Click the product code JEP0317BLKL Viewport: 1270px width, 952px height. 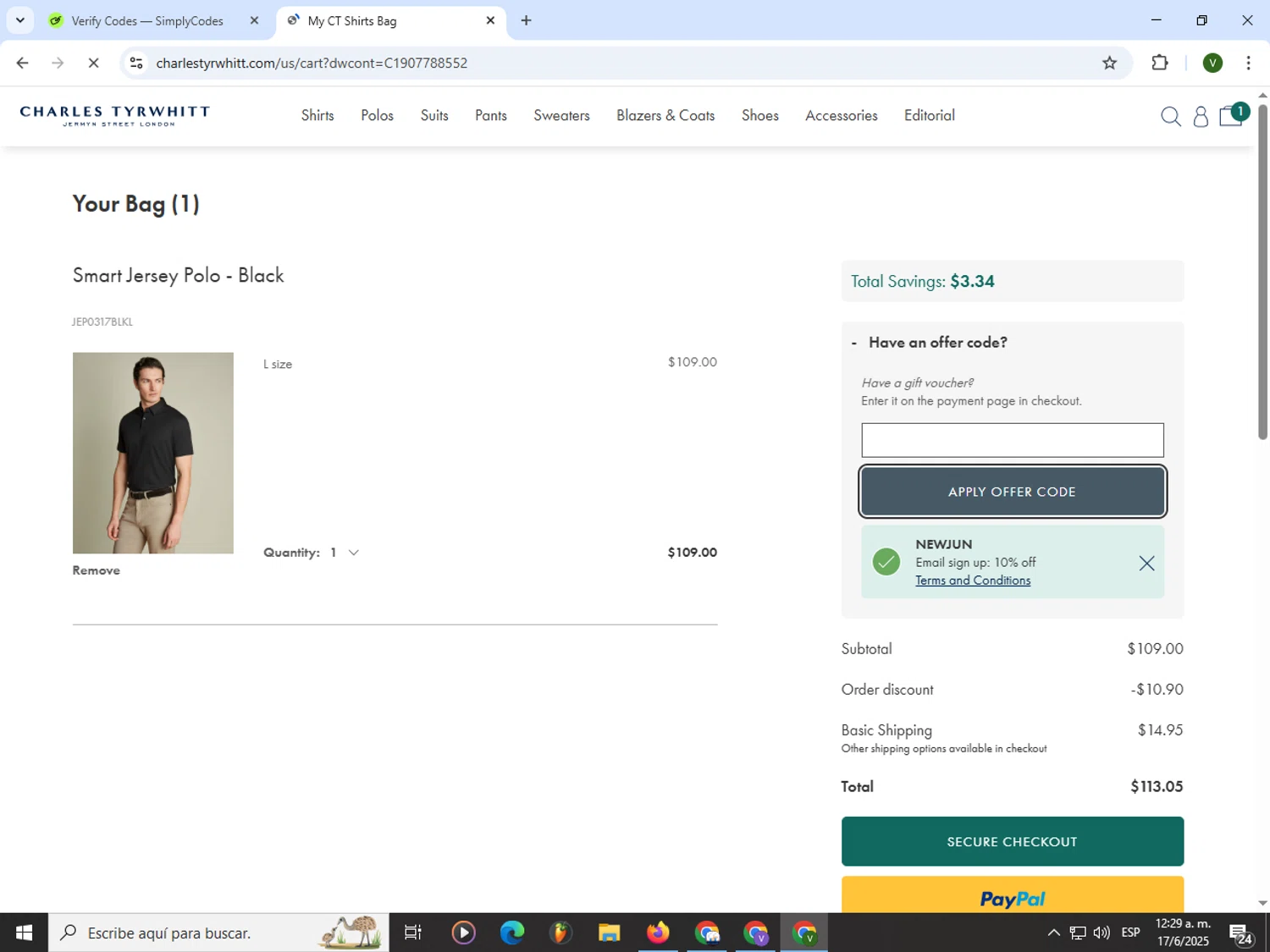102,322
